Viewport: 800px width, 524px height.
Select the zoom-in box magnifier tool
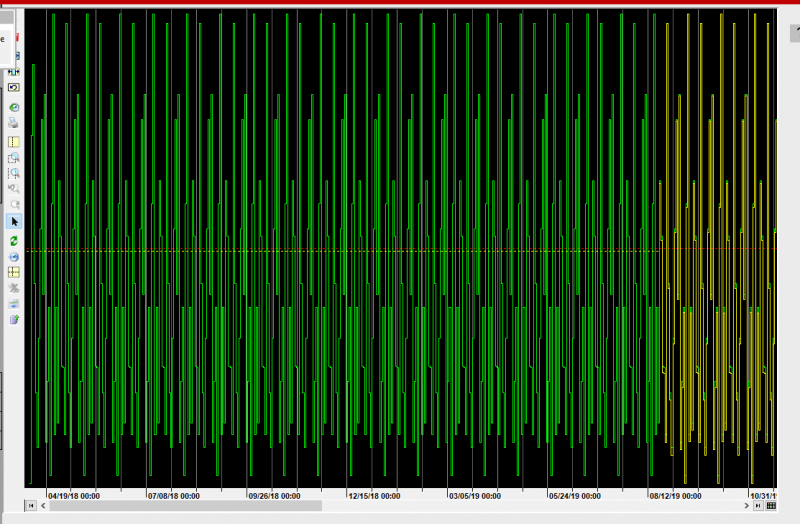coord(14,158)
